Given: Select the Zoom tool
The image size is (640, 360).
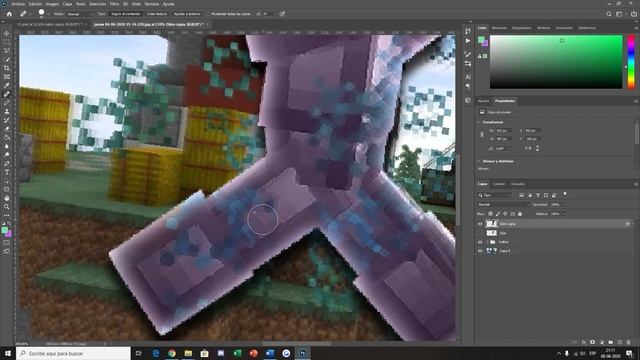Looking at the screenshot, I should [7, 207].
